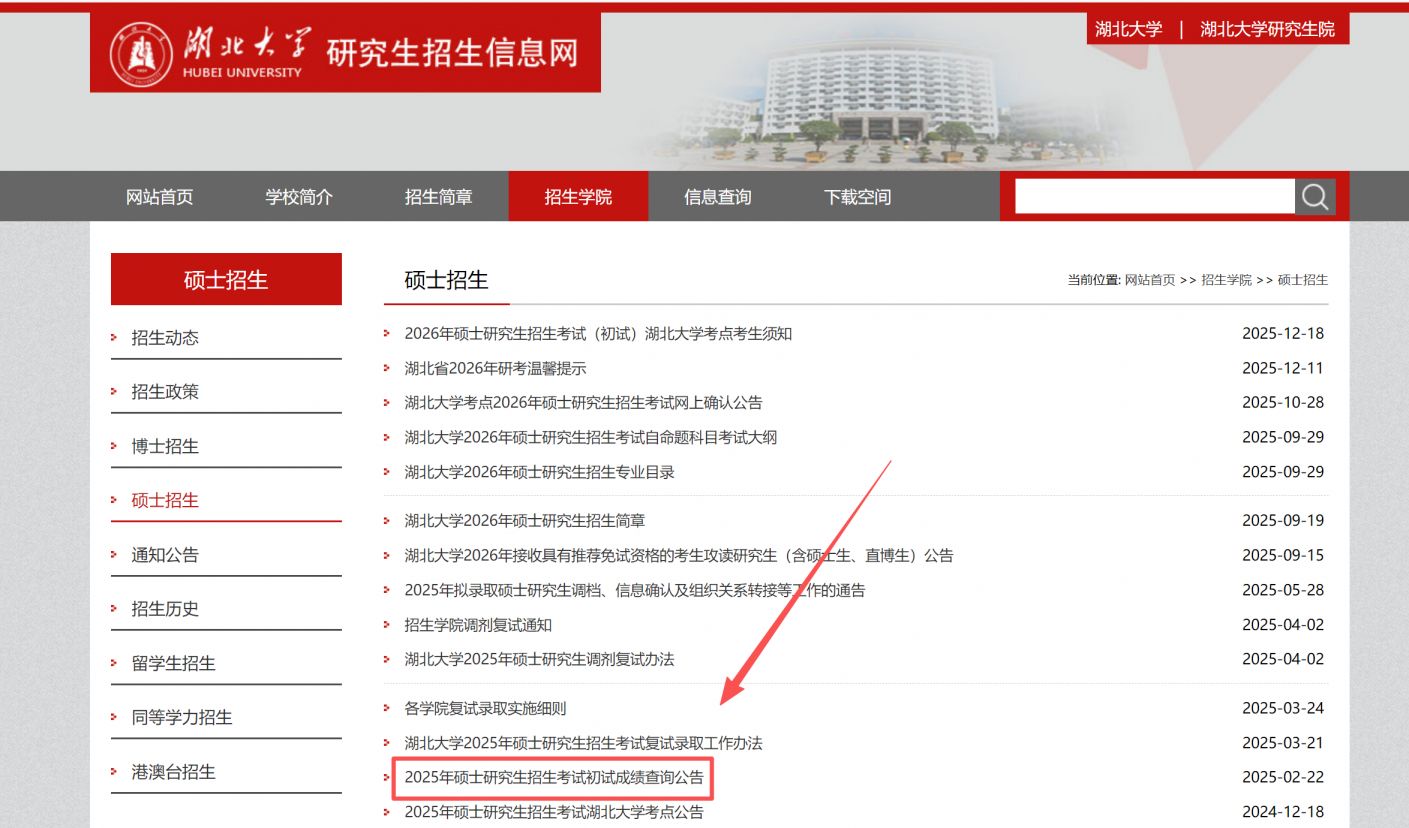Image resolution: width=1409 pixels, height=828 pixels.
Task: Click the date 2025-09-19
Action: coord(1283,521)
